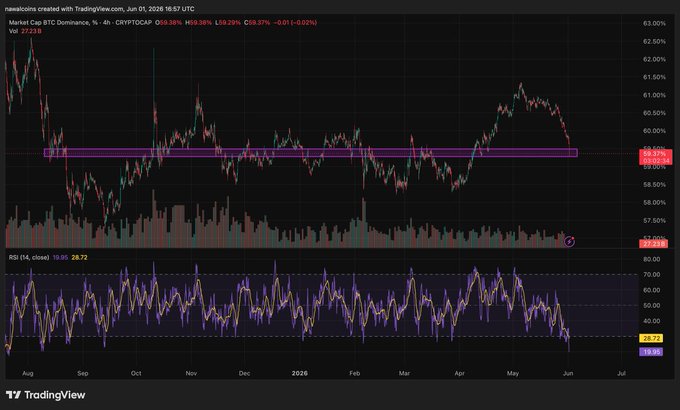Click the Sep label on time axis
This screenshot has height=410, width=680.
[82, 374]
